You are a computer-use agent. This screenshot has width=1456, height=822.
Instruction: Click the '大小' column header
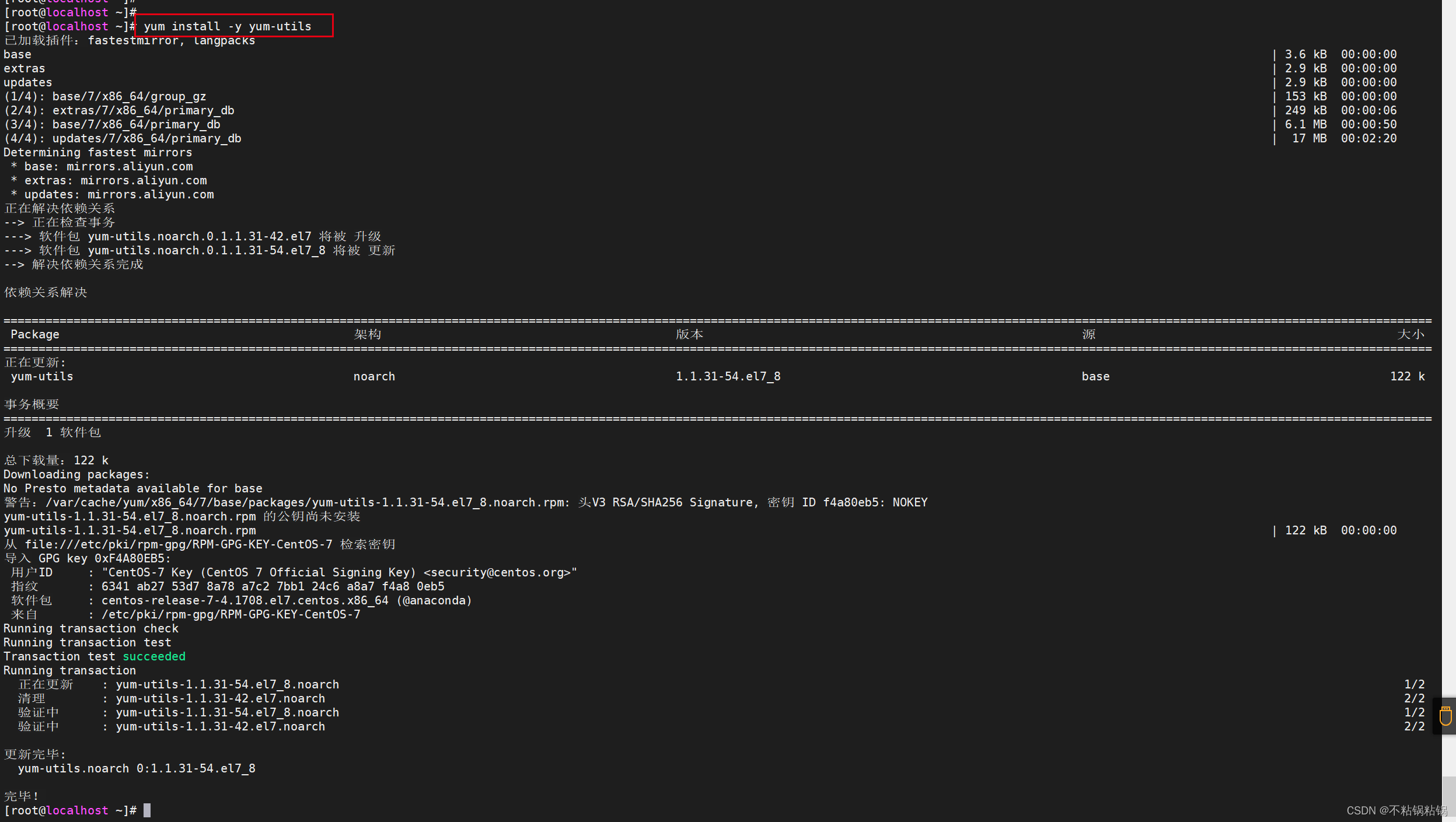[1410, 334]
